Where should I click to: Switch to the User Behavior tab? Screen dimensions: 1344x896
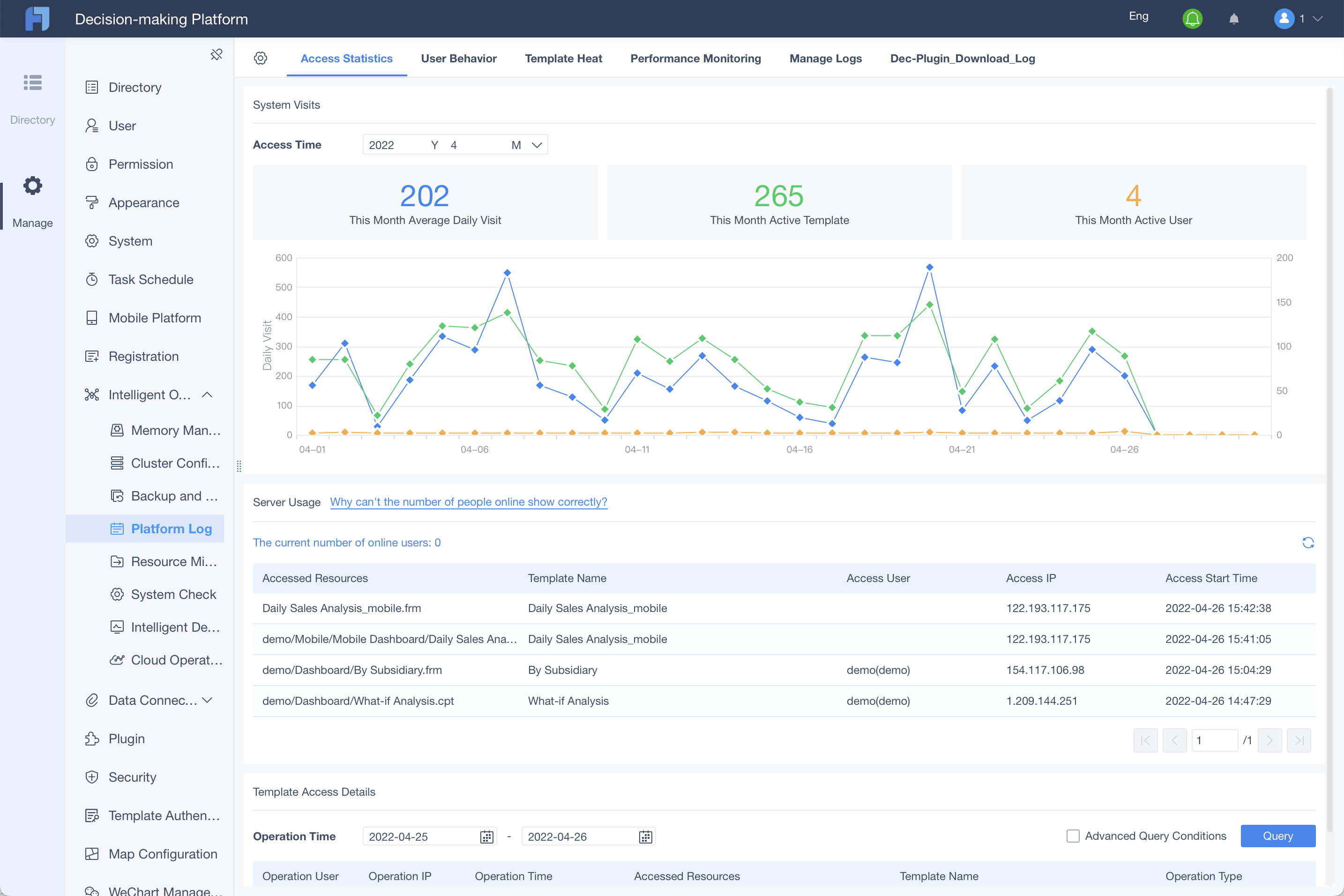pyautogui.click(x=458, y=58)
